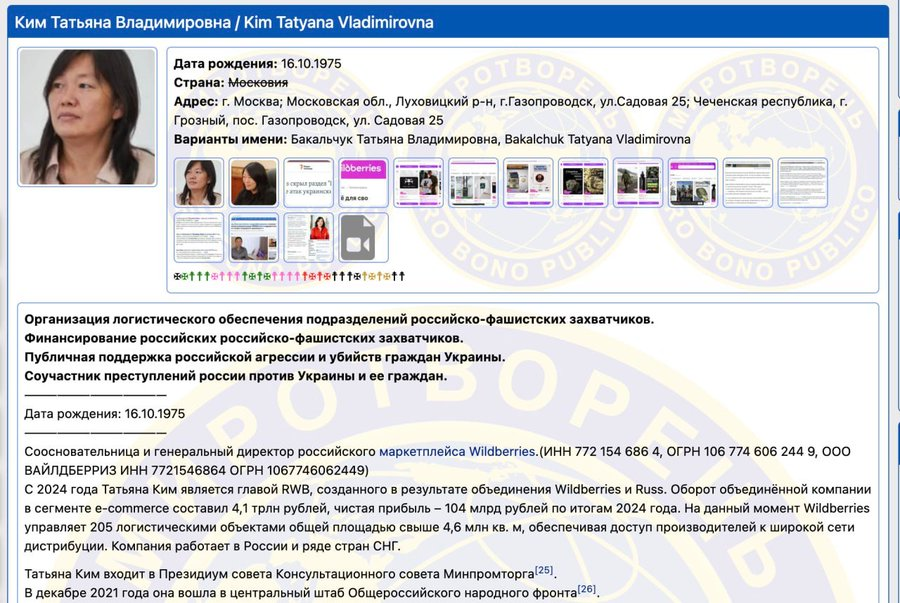Follow the 'маркетплейса Wildberries' link

pyautogui.click(x=457, y=452)
